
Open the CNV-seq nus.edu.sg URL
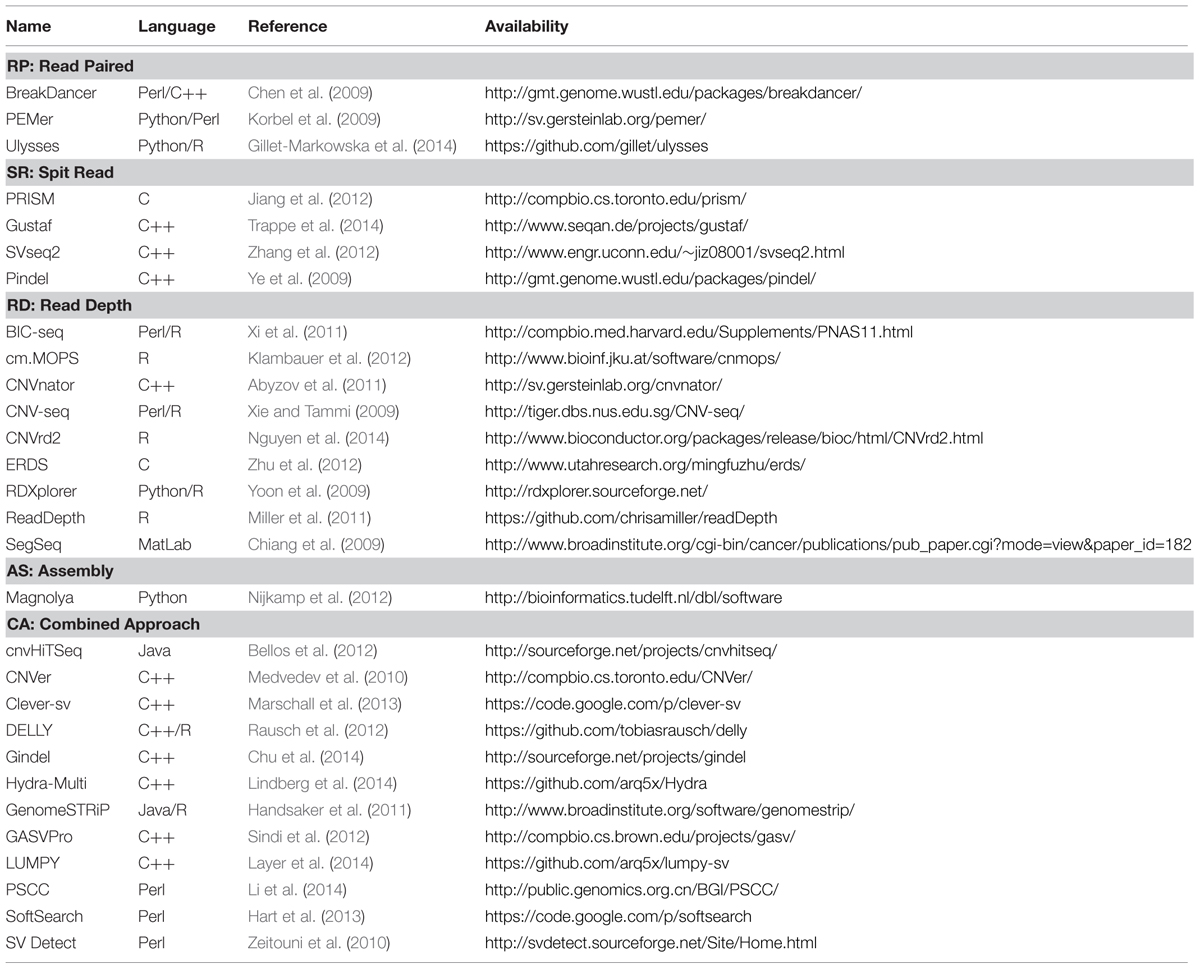614,411
